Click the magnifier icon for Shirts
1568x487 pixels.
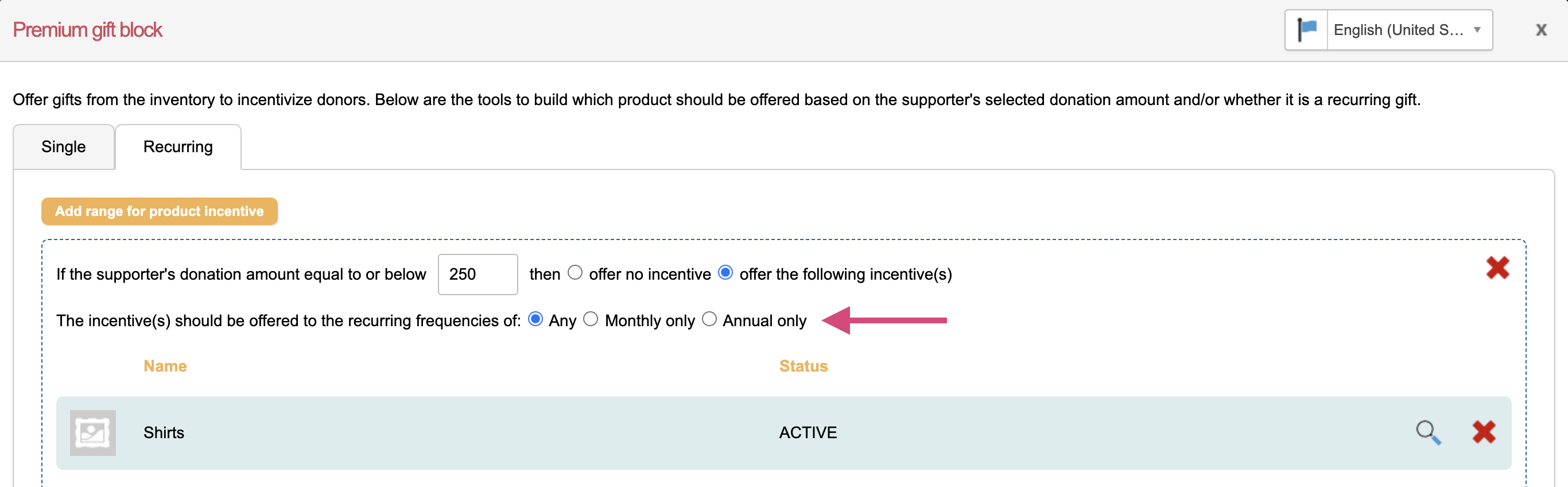tap(1427, 432)
